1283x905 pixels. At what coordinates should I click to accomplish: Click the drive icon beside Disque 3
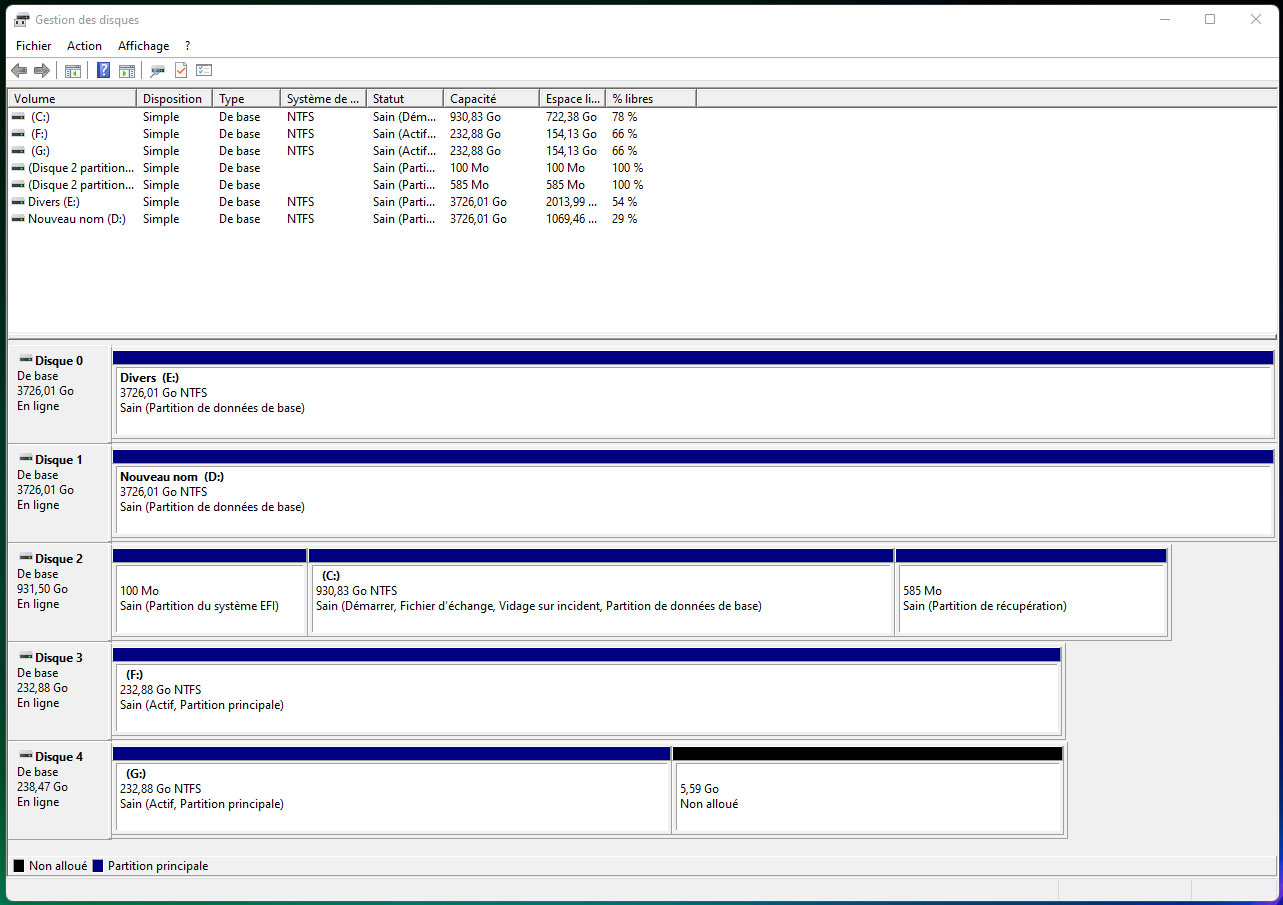click(25, 657)
